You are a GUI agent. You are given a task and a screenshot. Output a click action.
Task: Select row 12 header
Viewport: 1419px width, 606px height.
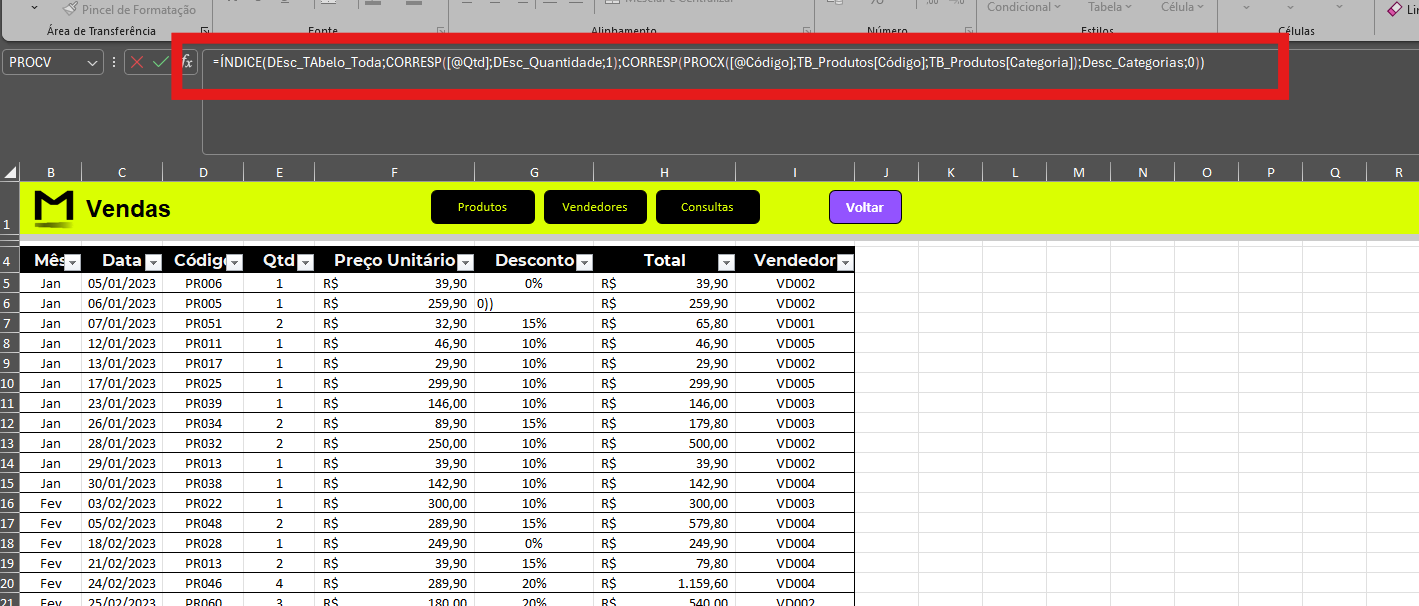tap(9, 423)
